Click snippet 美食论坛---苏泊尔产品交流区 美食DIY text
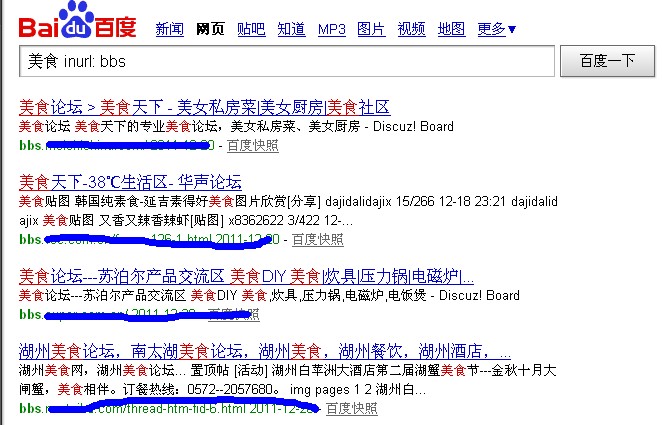Screen dimensions: 662x425 tap(269, 295)
